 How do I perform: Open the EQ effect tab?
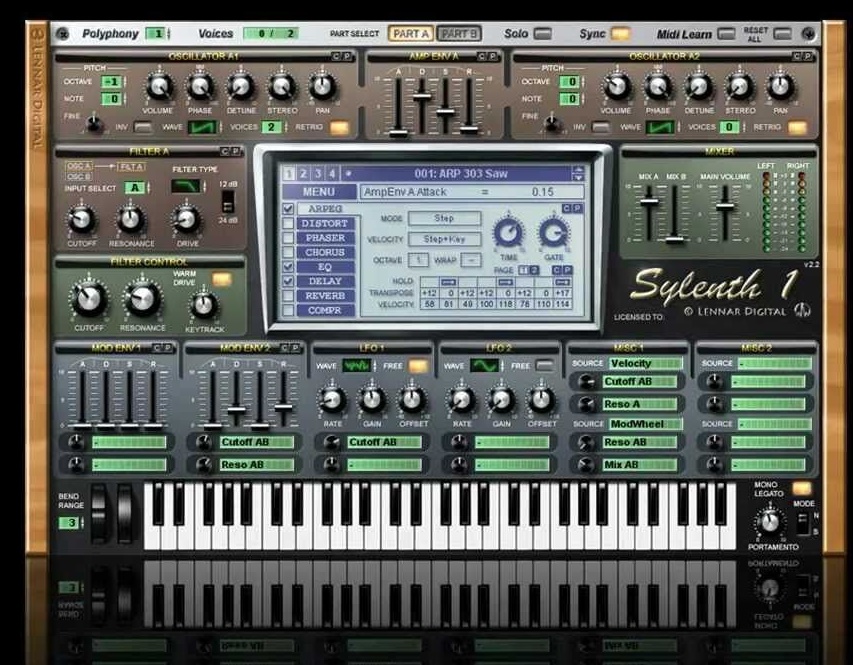pos(325,267)
